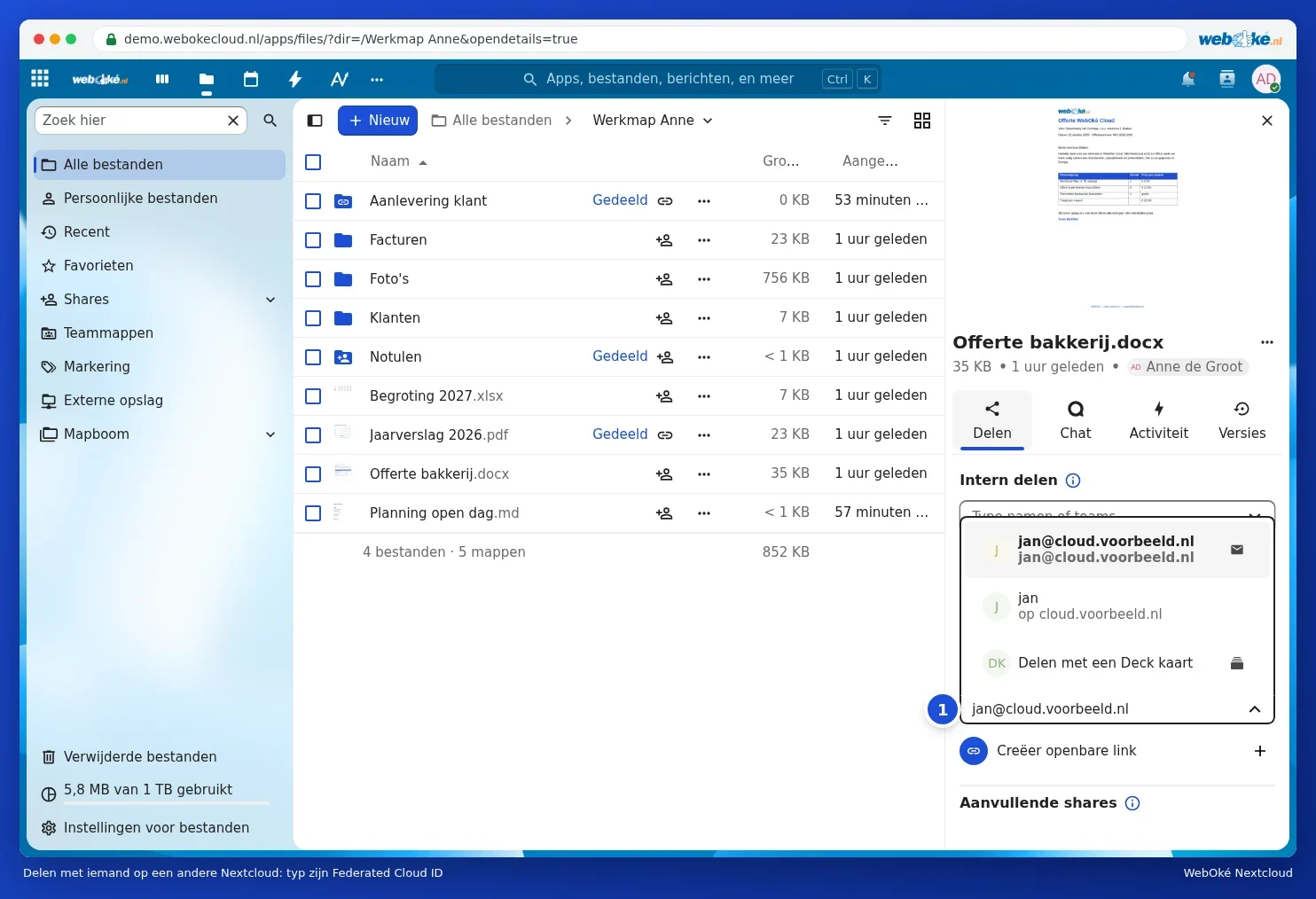
Task: Select Alle bestanden in sidebar
Action: pos(160,165)
